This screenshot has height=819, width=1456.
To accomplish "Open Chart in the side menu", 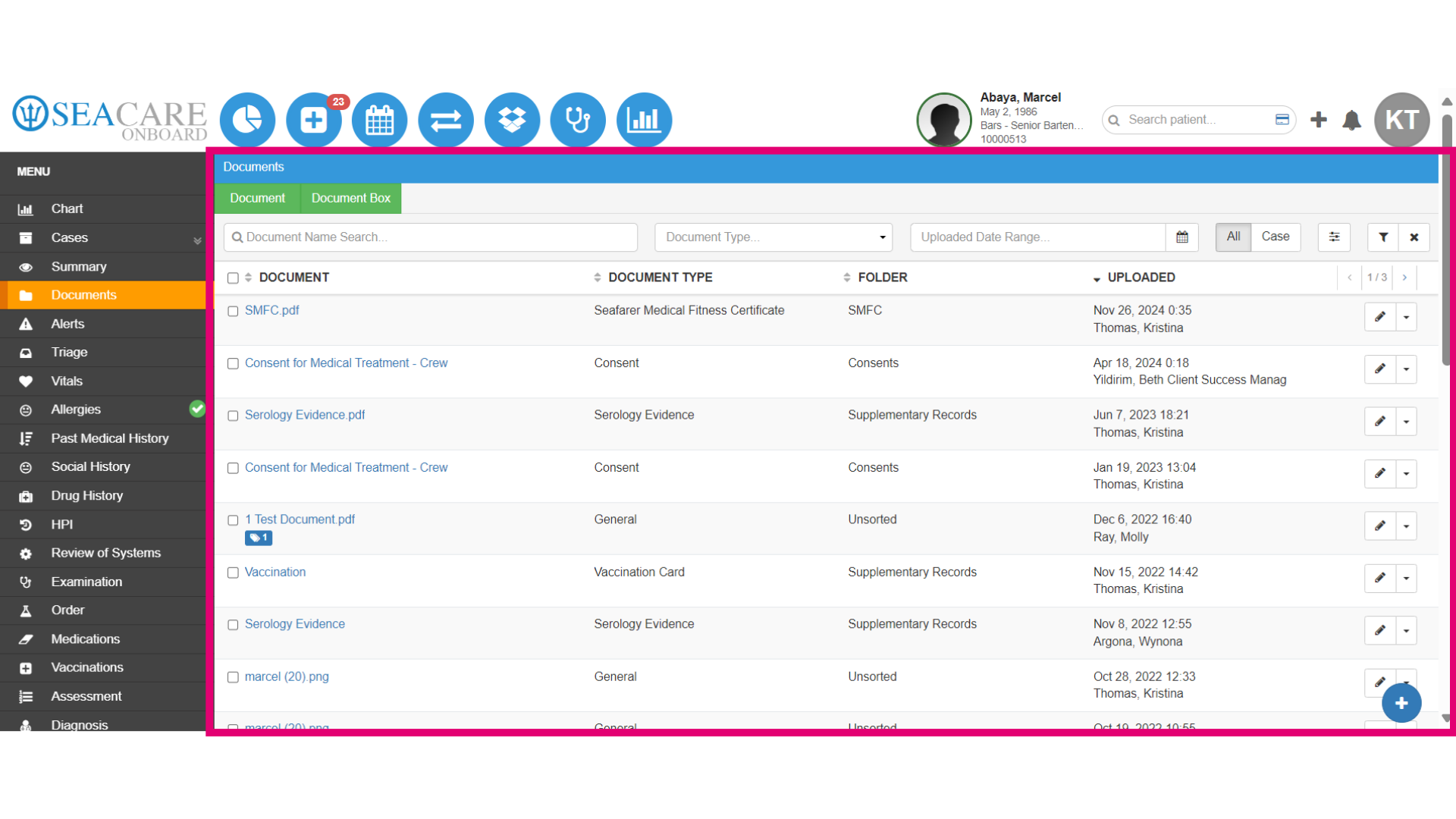I will (102, 209).
